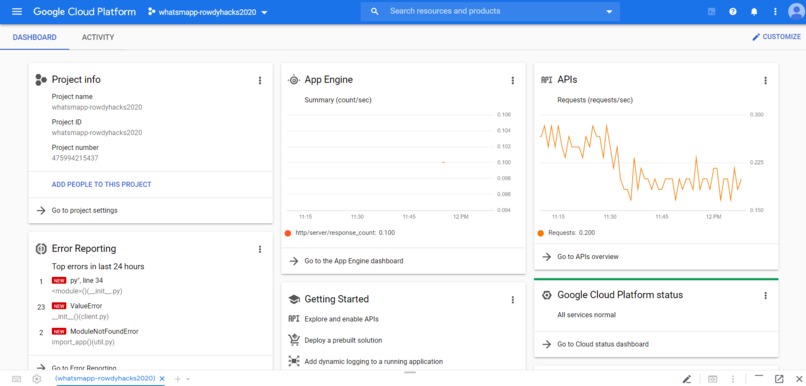This screenshot has height=386, width=806.
Task: Open the Project info card options menu
Action: (x=260, y=80)
